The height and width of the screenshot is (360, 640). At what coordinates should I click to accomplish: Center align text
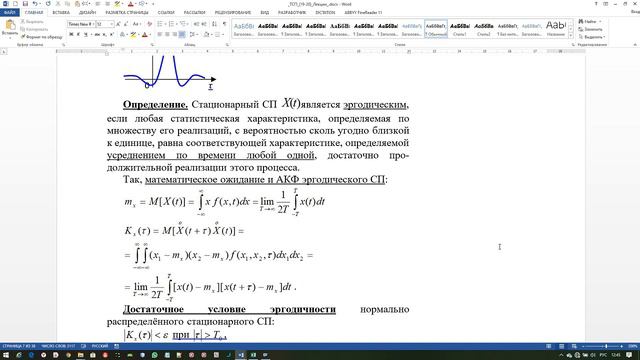[167, 35]
